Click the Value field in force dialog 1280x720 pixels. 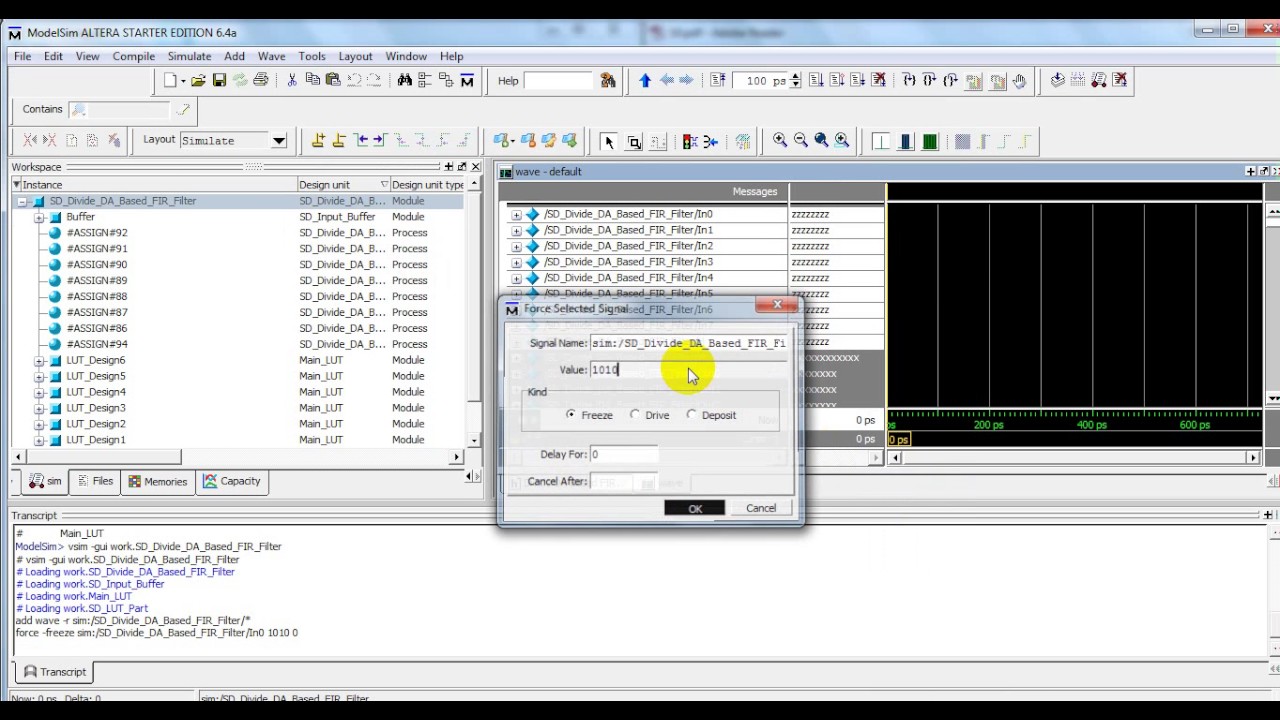point(687,370)
